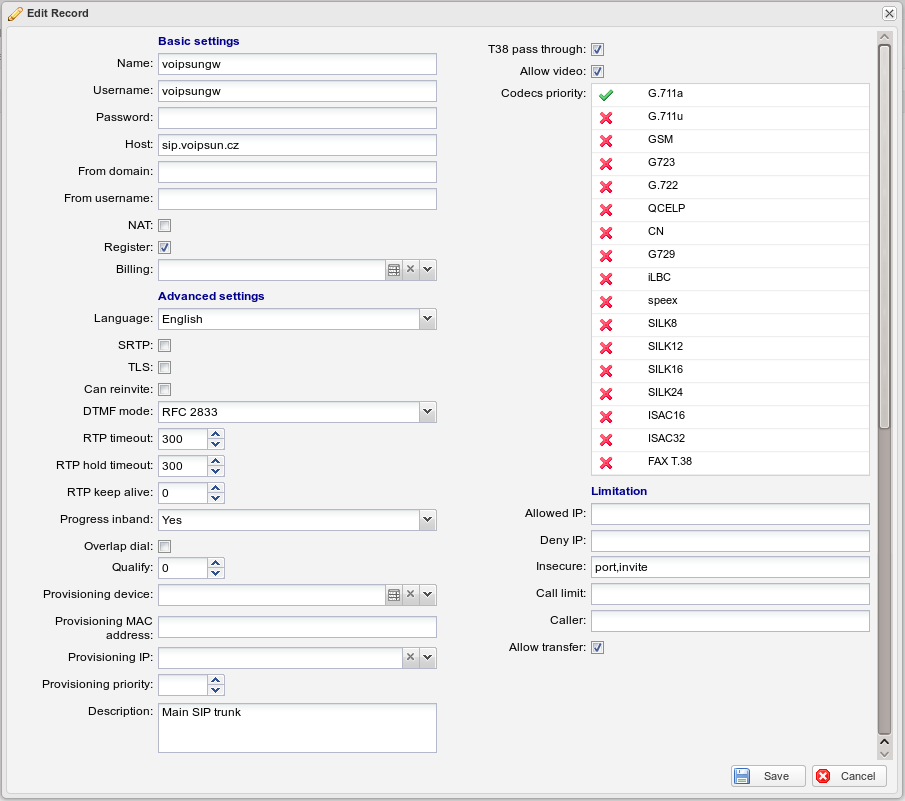The image size is (905, 801).
Task: Click red X icon beside ISAC32
Action: [x=605, y=440]
